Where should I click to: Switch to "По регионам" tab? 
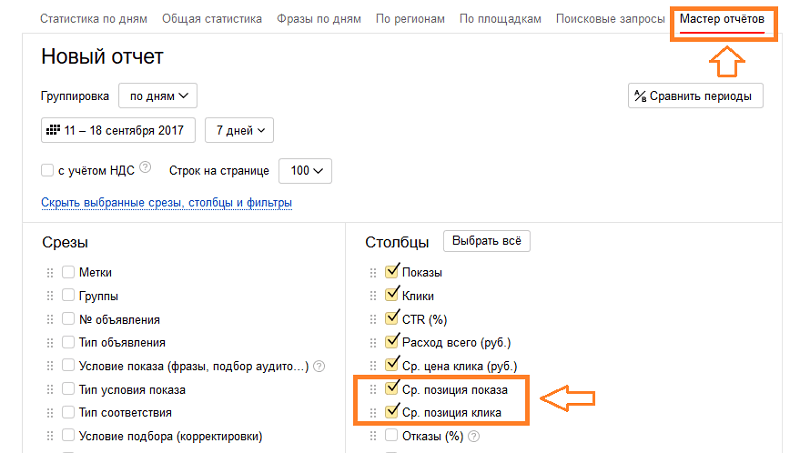411,19
